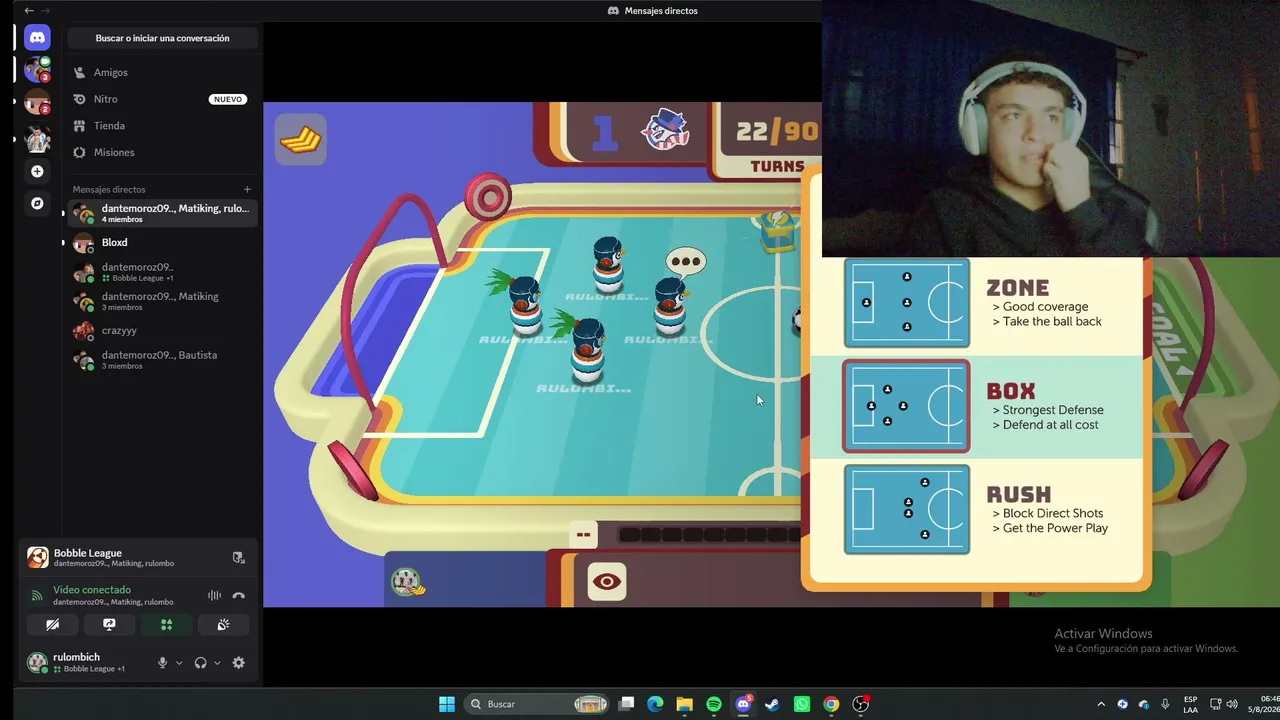Toggle your camera on in the call
Viewport: 1280px width, 720px height.
click(52, 625)
